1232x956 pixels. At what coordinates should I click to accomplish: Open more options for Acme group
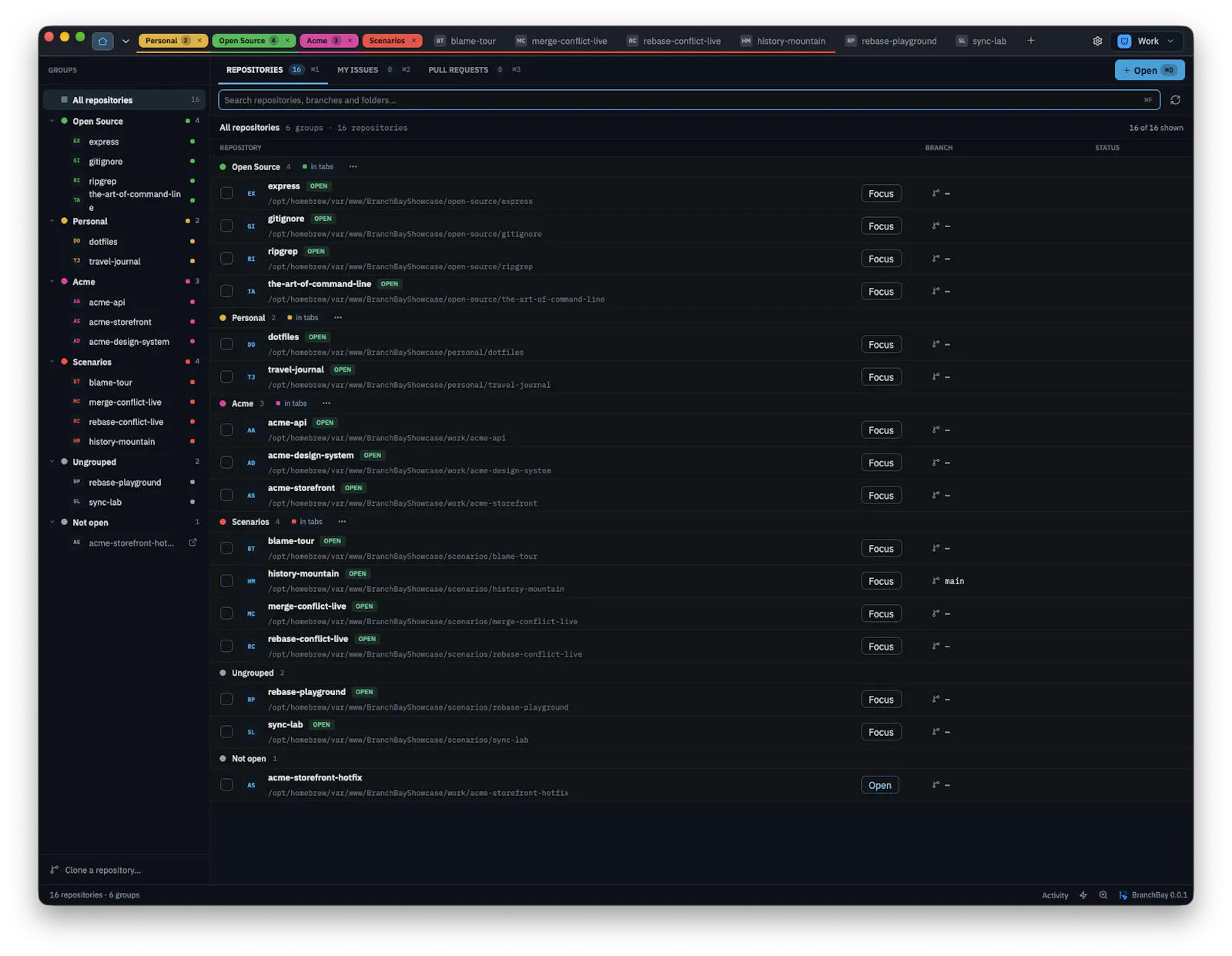(x=326, y=403)
